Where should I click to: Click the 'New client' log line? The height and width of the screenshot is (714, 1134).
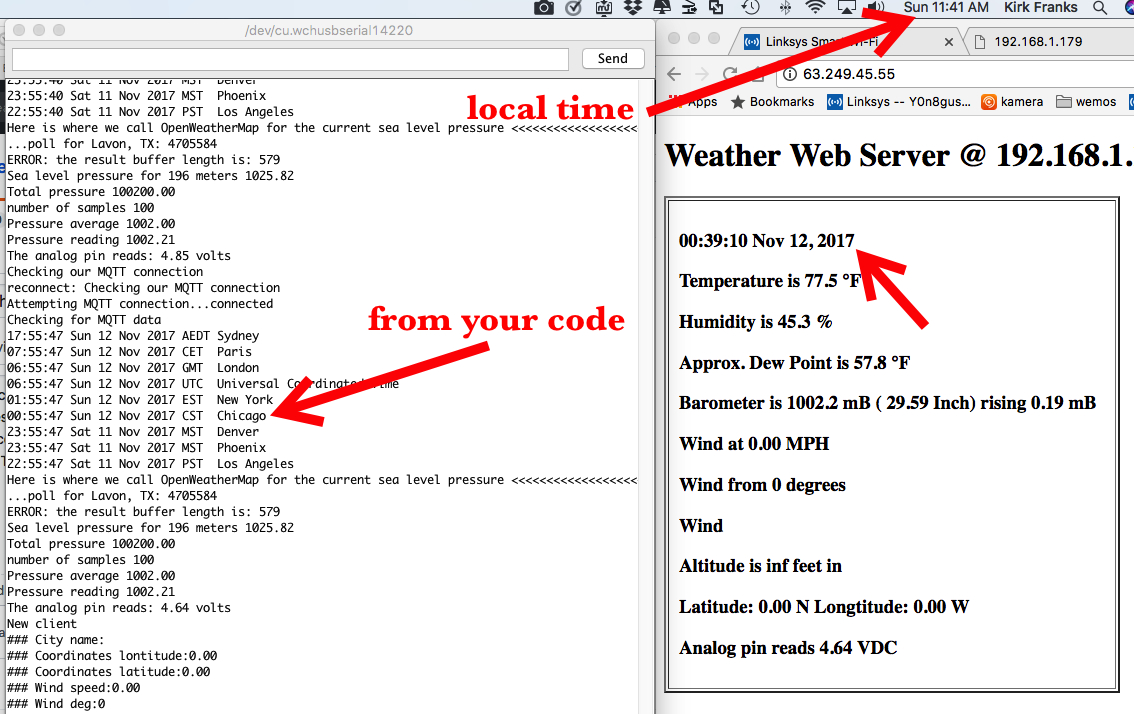click(42, 624)
